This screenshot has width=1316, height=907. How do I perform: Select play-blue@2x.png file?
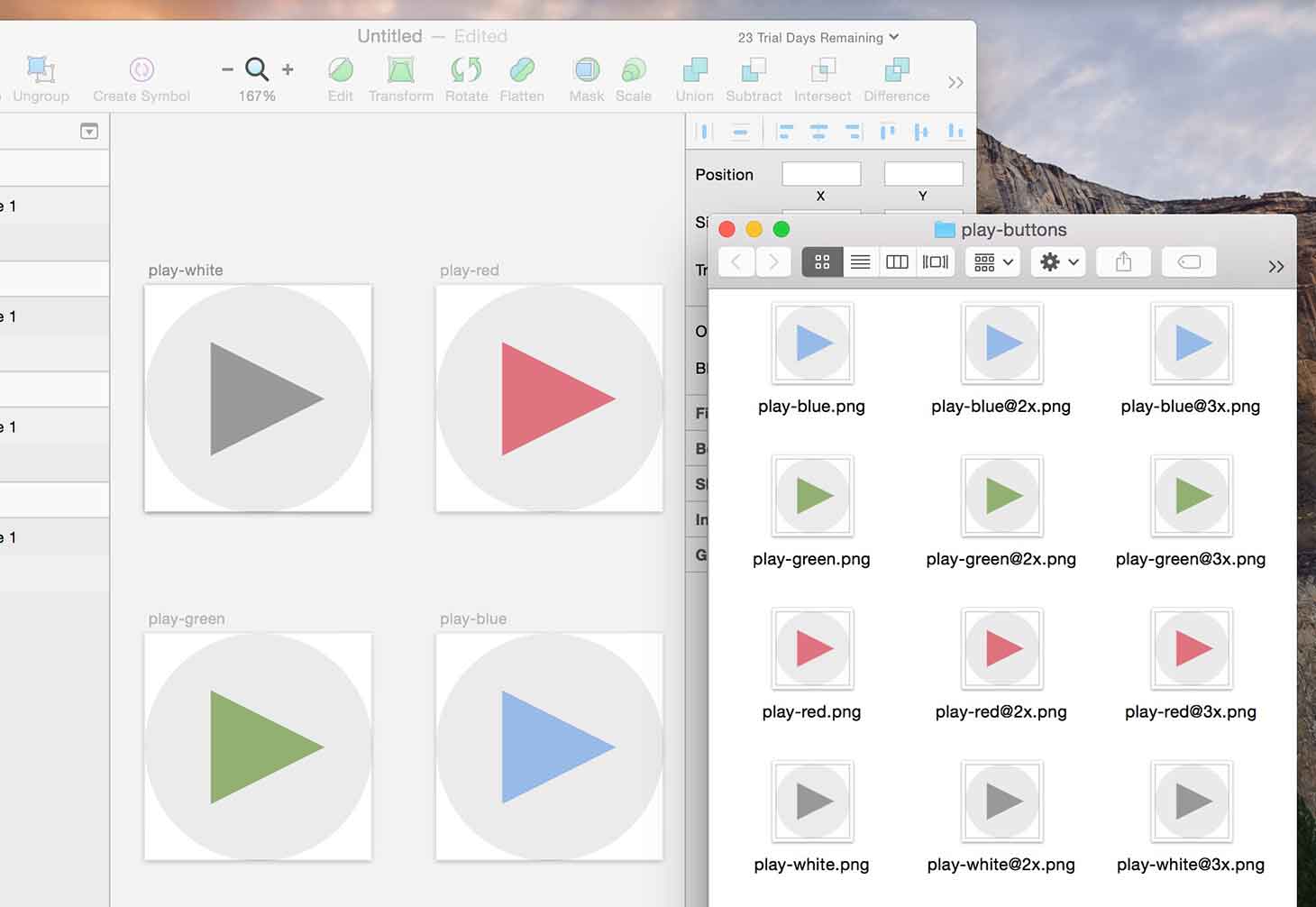(1001, 359)
